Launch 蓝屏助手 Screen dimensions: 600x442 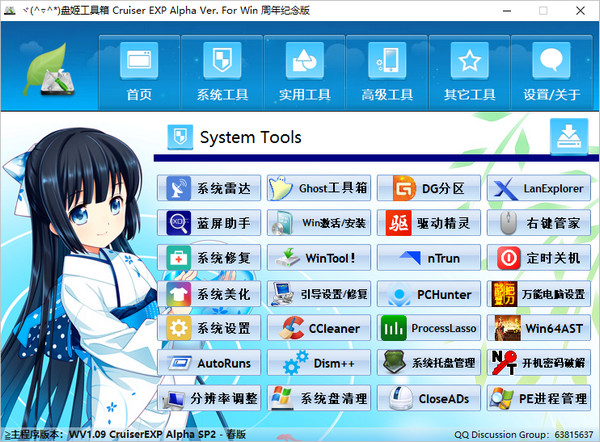click(x=209, y=223)
